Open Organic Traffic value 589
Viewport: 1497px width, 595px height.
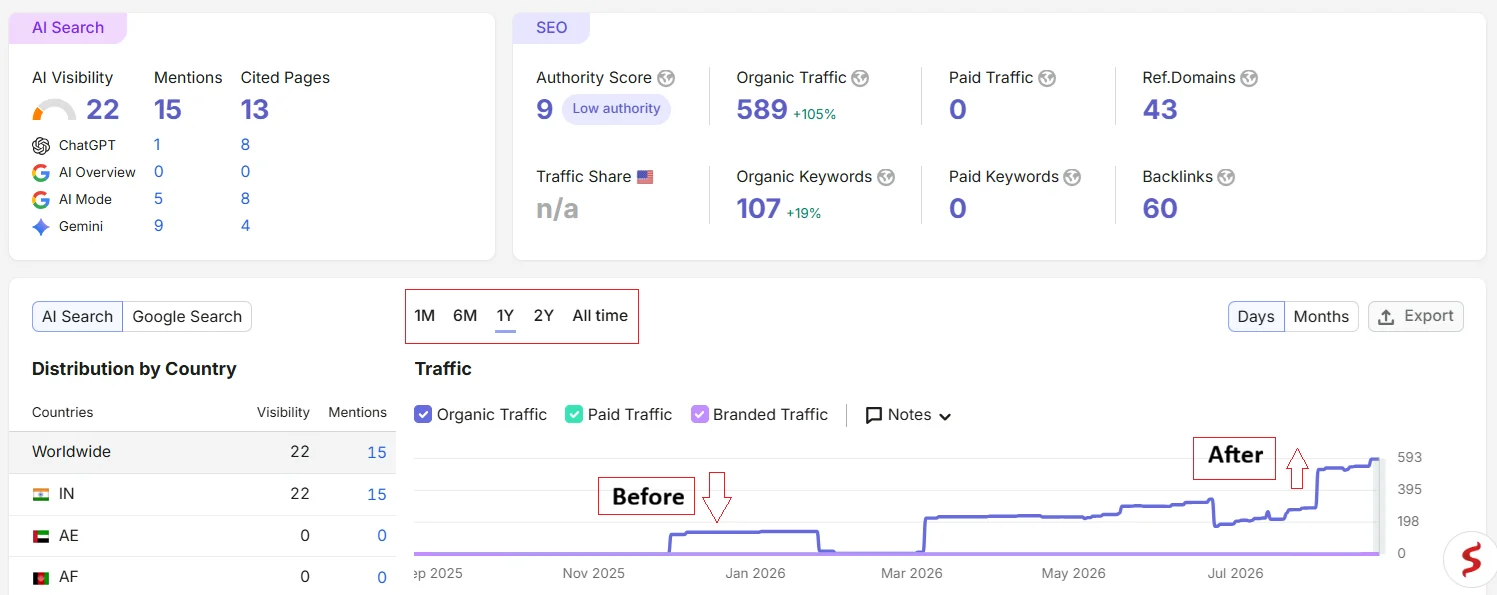pos(762,110)
